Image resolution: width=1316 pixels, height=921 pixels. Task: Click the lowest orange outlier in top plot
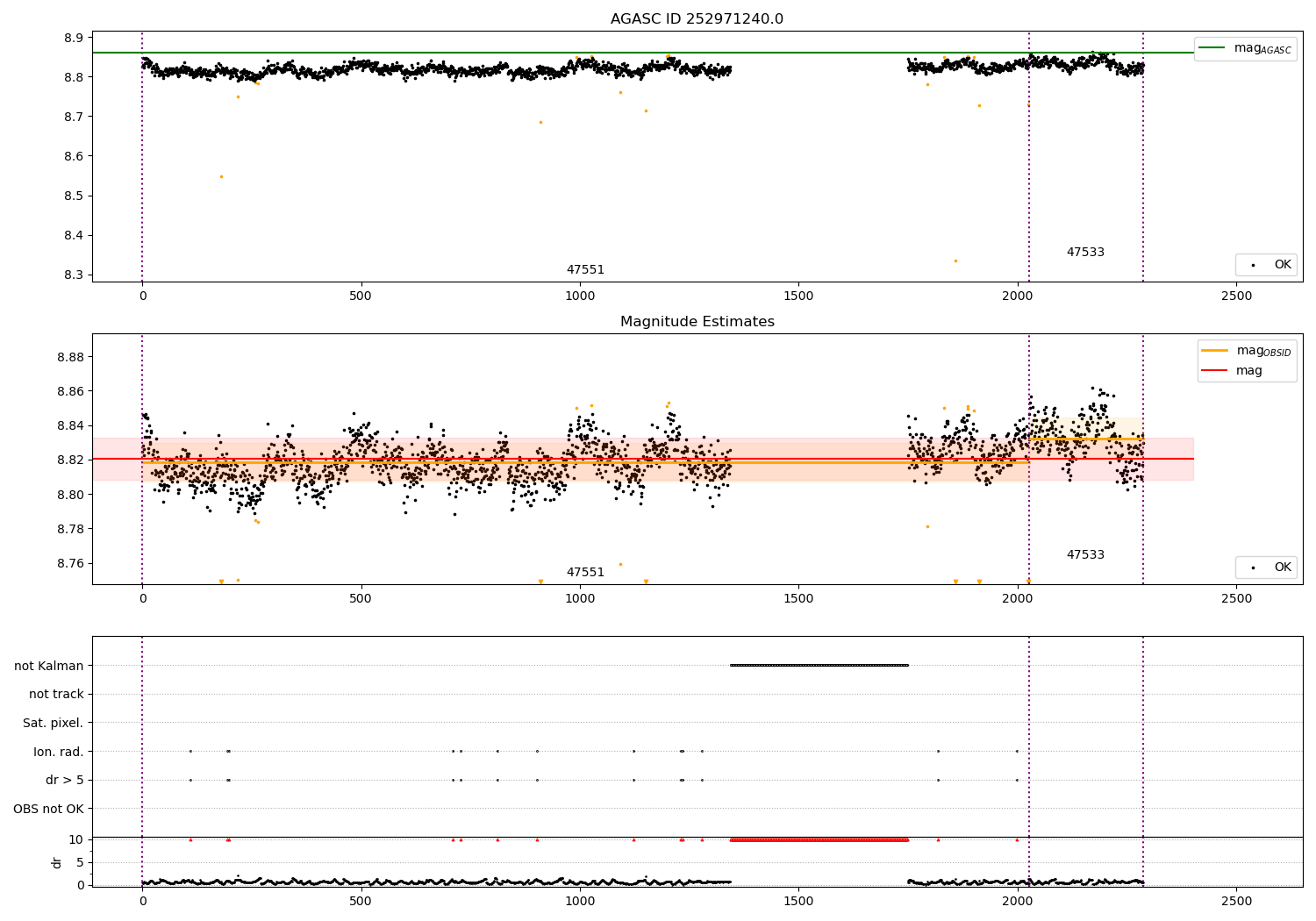(x=955, y=261)
